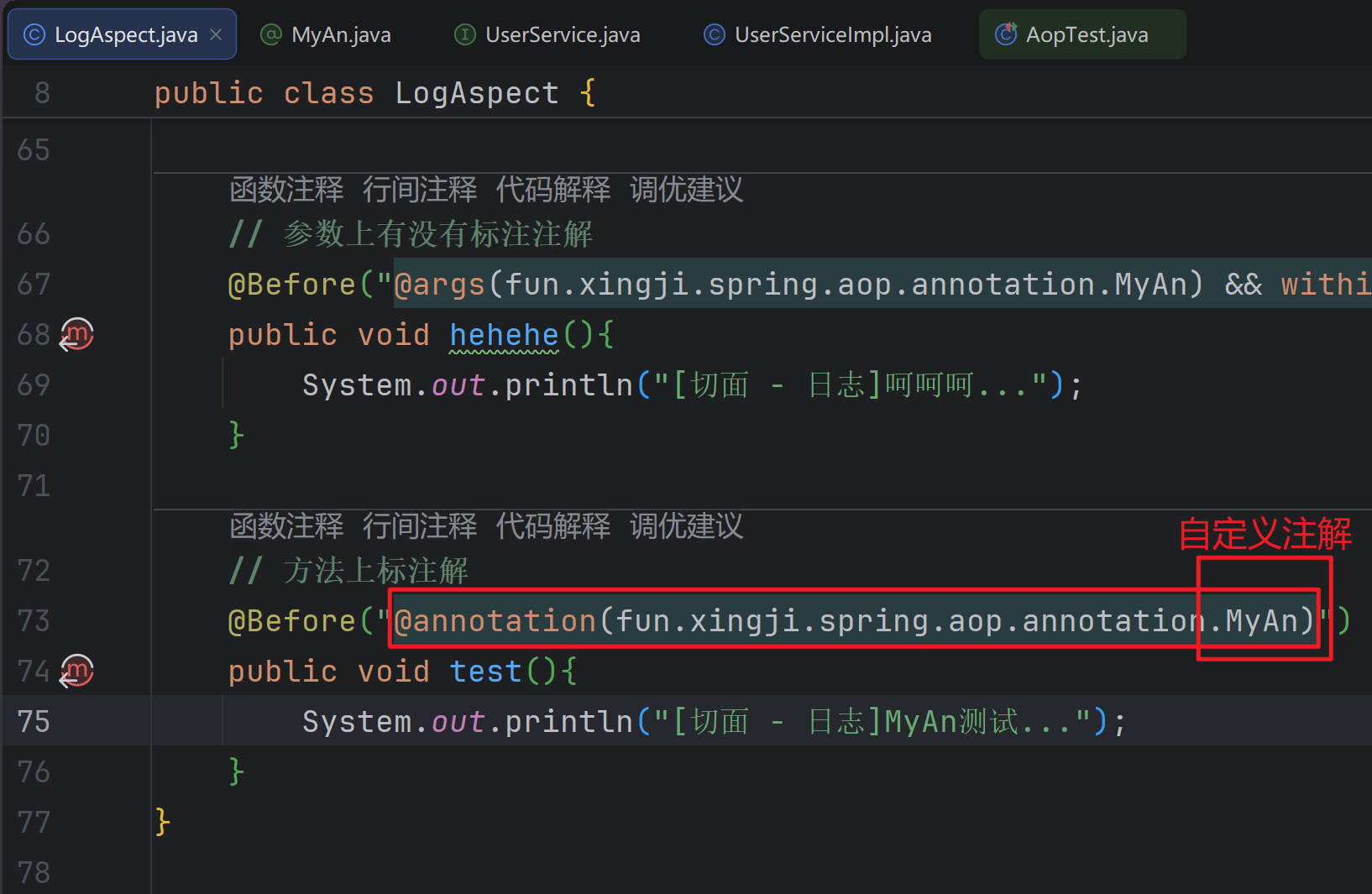
Task: Open the UserService.java tab
Action: pos(562,35)
